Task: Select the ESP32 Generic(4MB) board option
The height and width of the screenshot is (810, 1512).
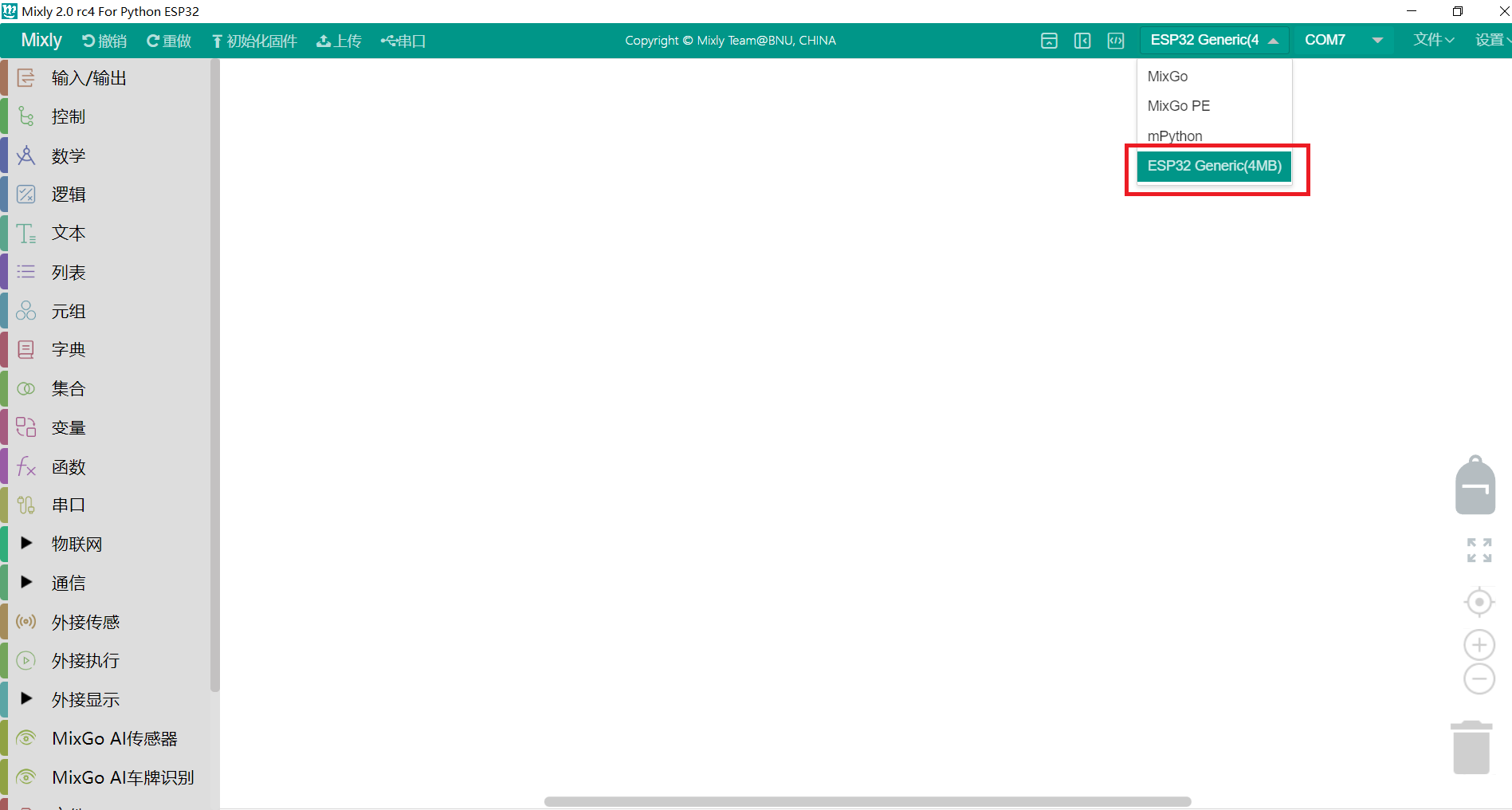Action: (x=1214, y=166)
